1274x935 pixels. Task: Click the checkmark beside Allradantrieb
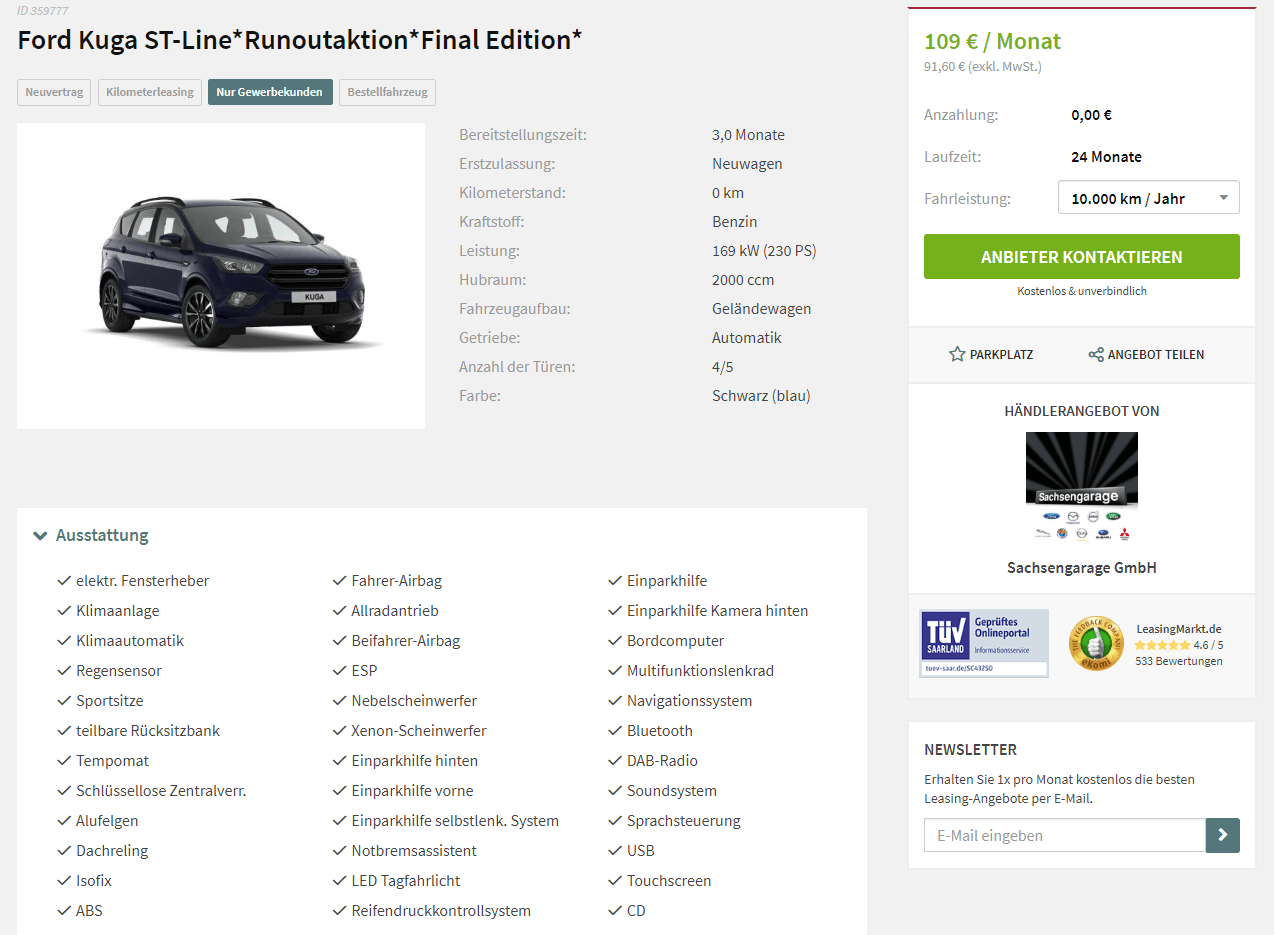(340, 610)
